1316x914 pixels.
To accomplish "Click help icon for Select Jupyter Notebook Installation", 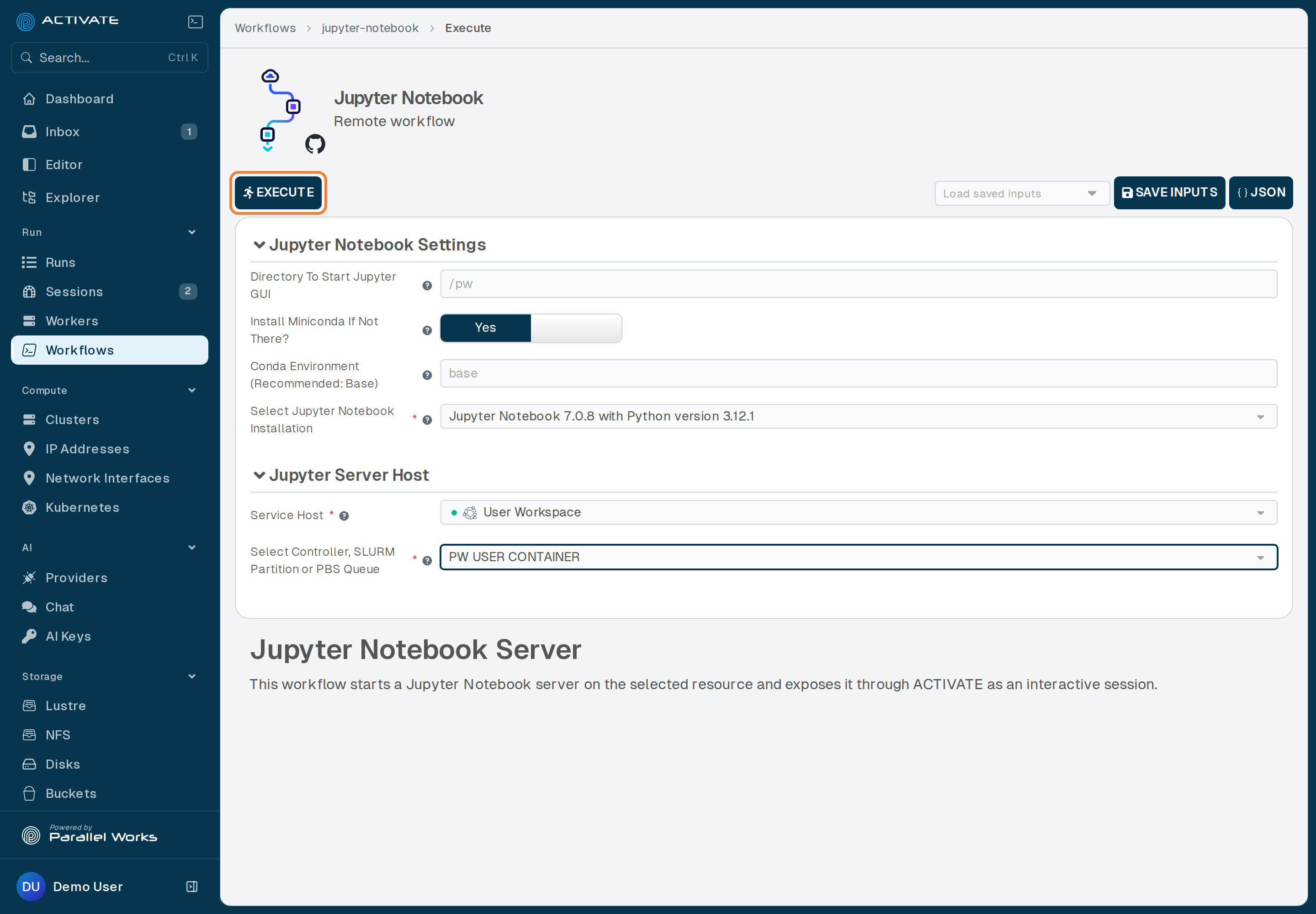I will [427, 420].
